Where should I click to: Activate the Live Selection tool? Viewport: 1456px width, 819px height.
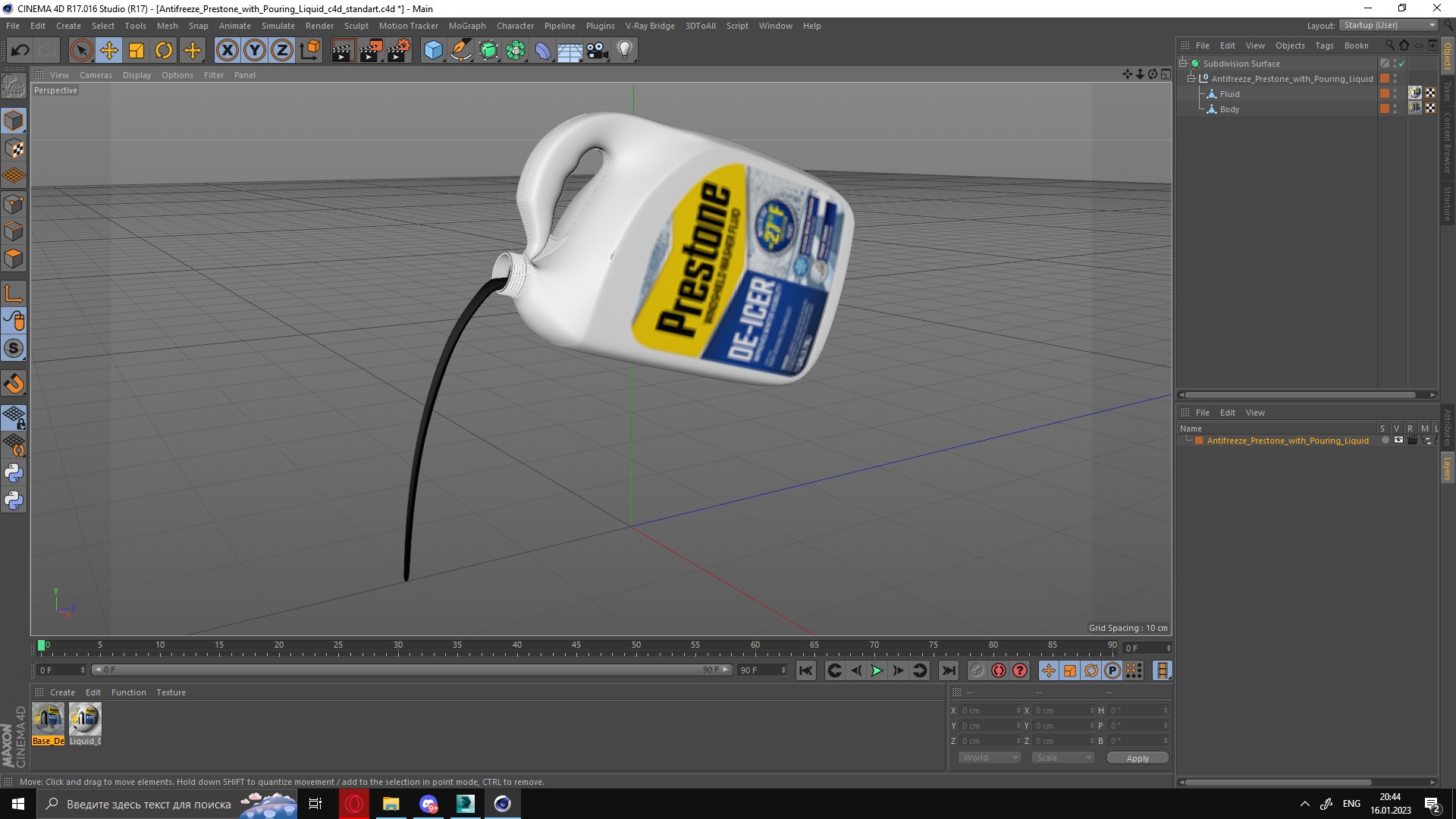pyautogui.click(x=81, y=51)
